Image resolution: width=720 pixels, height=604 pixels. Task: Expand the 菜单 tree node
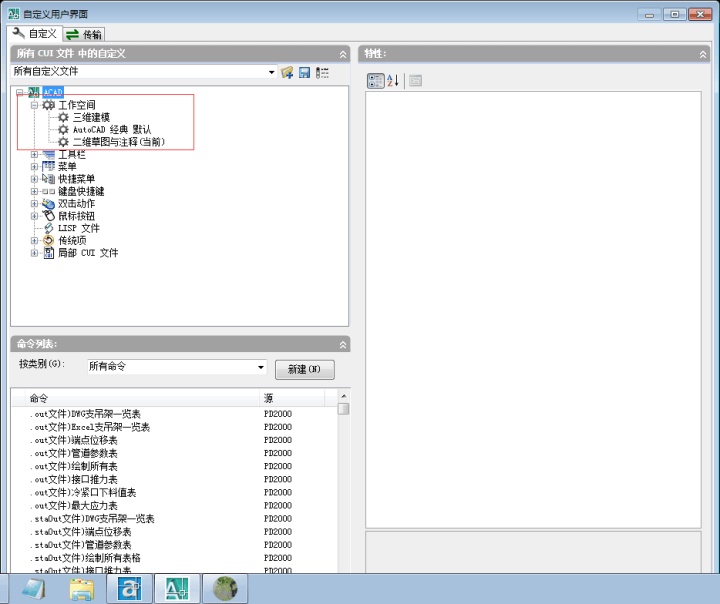pos(34,166)
